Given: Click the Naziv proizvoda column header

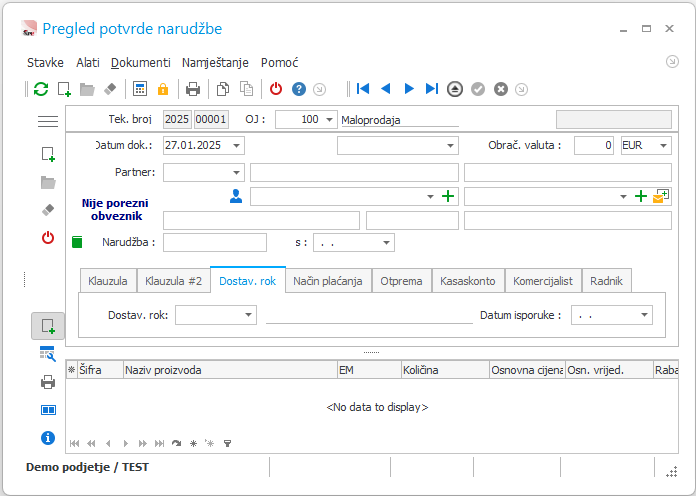Looking at the screenshot, I should (230, 370).
